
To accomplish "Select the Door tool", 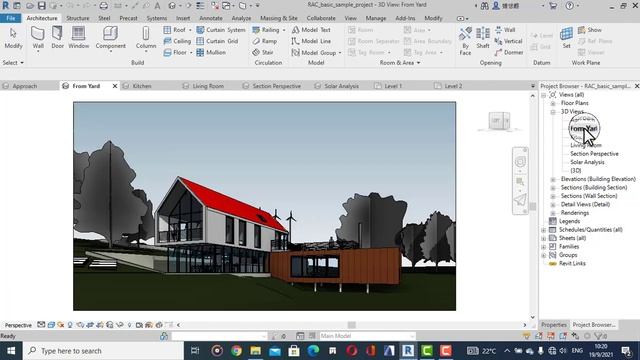I will click(x=57, y=38).
